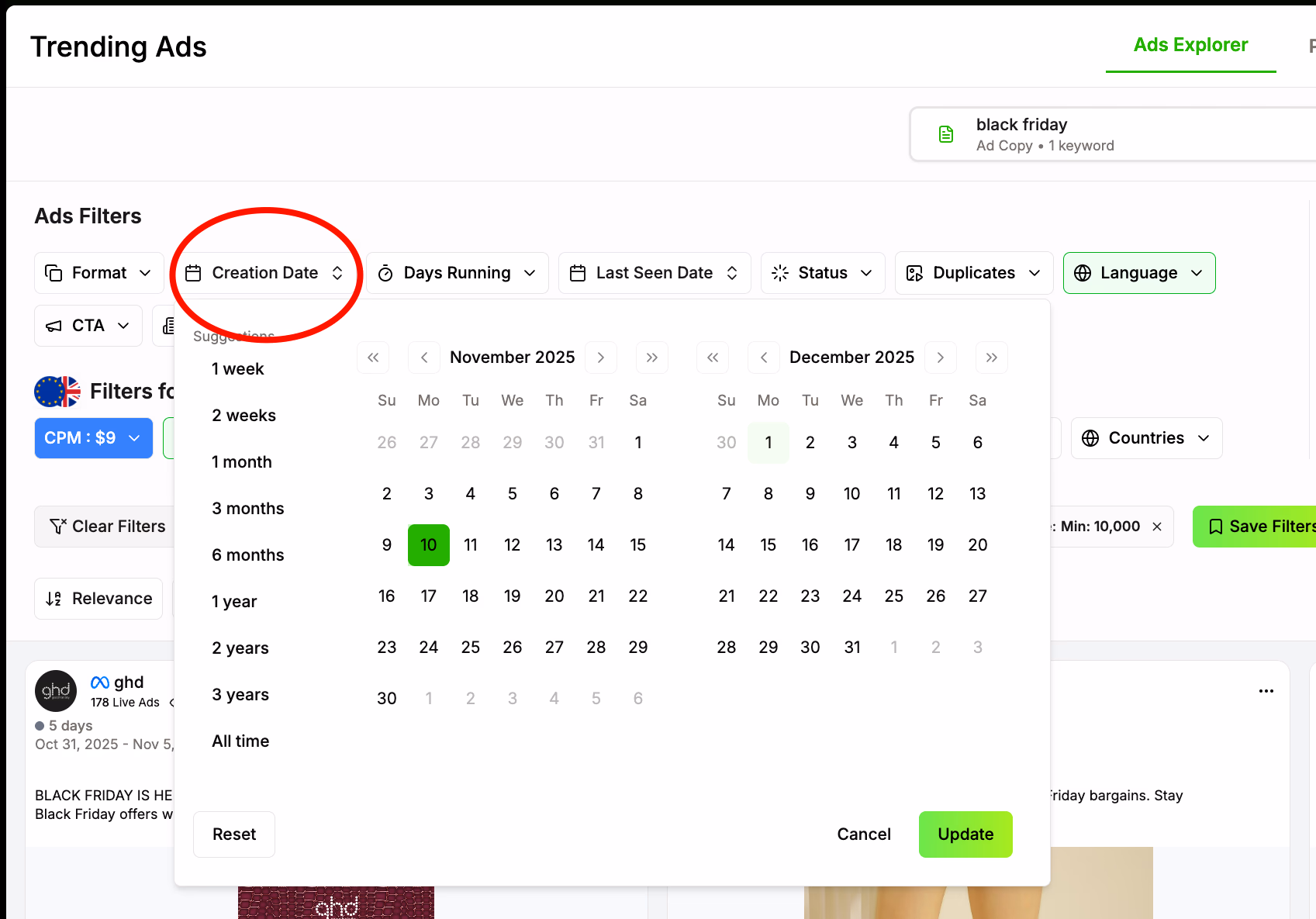The width and height of the screenshot is (1316, 919).
Task: Click the funnel icon on Clear Filters
Action: 57,526
